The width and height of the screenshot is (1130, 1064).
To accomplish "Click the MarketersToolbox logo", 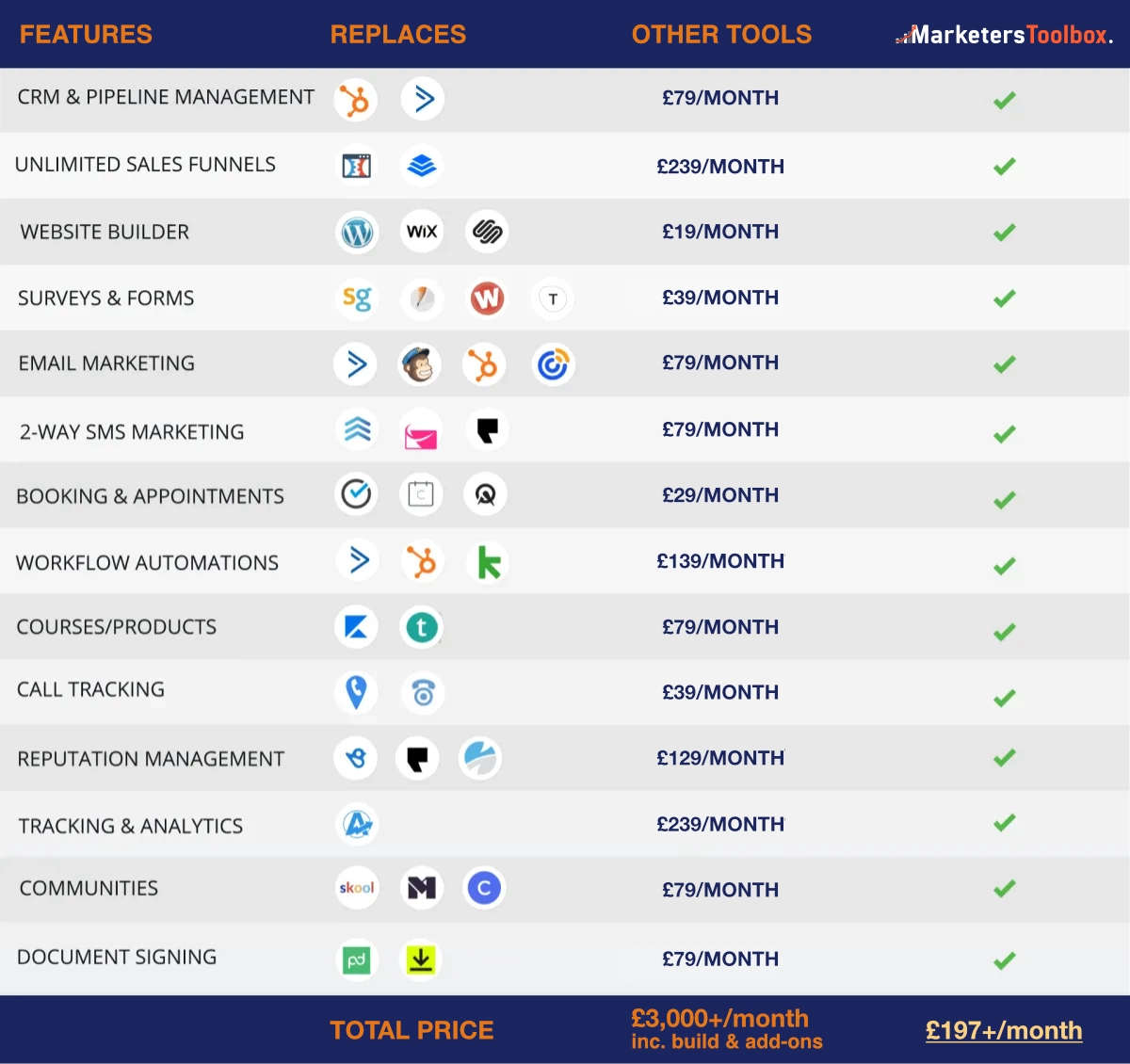I will (1004, 36).
